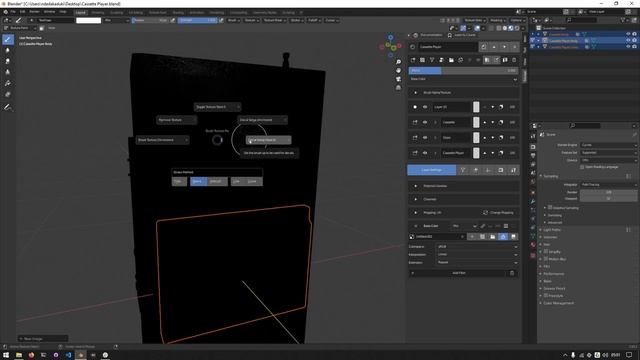Choose Toggle Texture Stencil pie option
The image size is (640, 360).
217,107
